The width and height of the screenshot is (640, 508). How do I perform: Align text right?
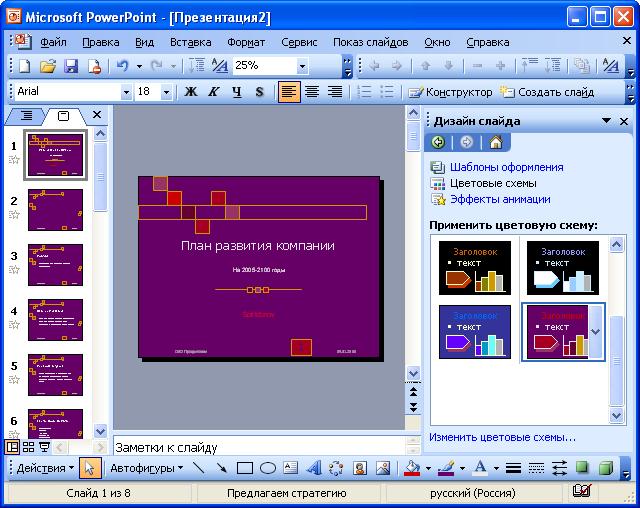coord(335,92)
